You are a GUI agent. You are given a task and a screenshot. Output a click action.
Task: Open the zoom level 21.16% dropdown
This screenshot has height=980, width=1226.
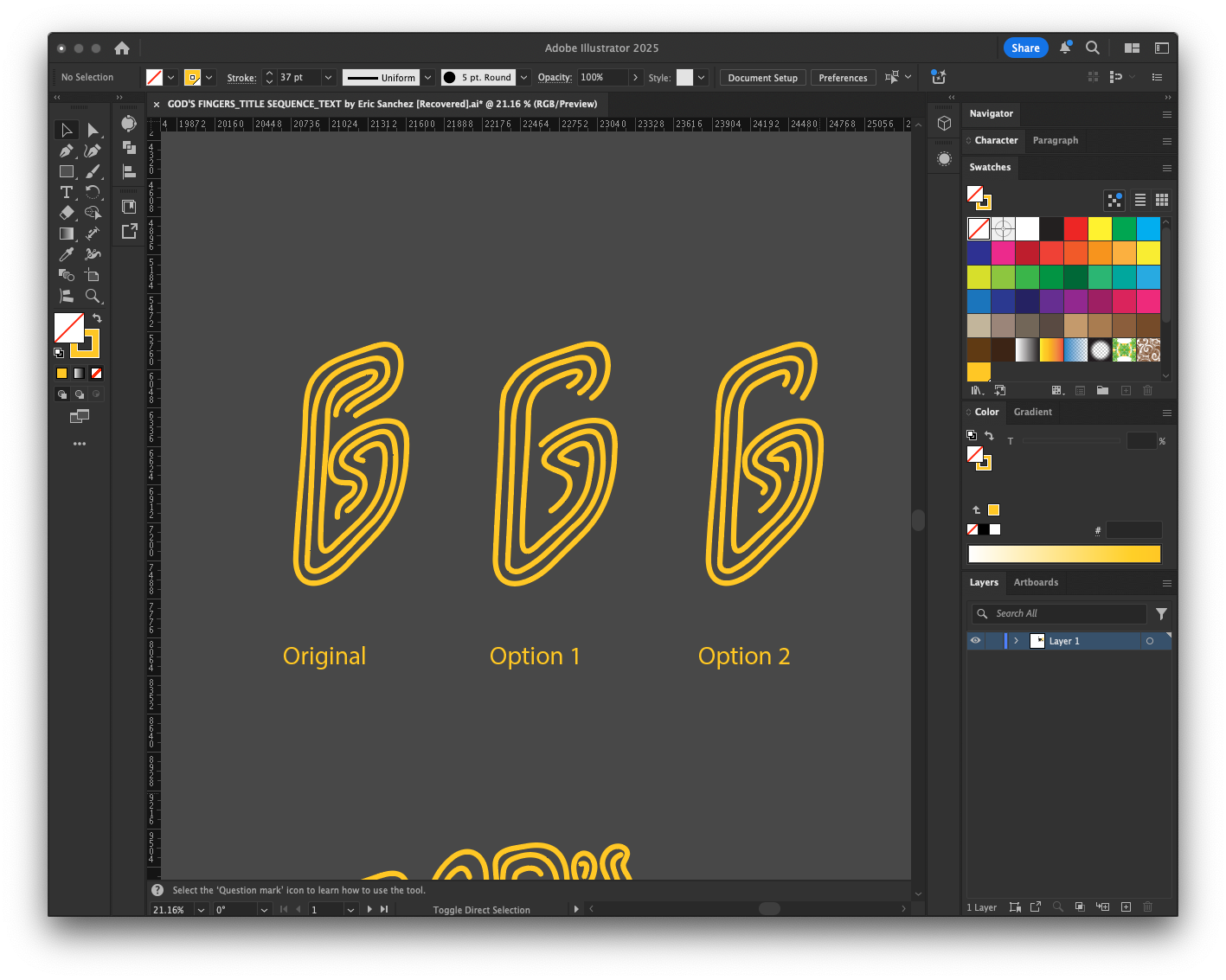click(201, 910)
